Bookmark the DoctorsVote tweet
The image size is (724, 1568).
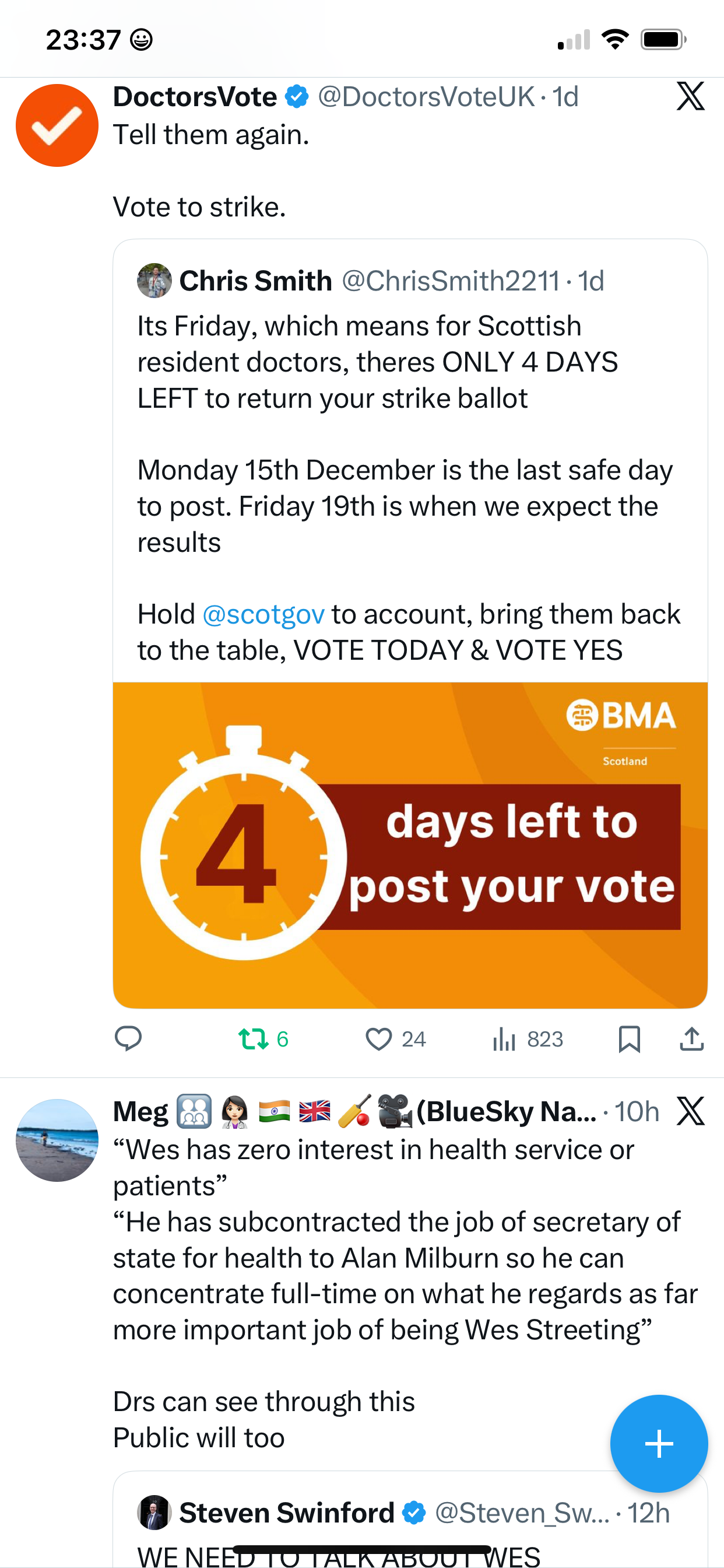coord(629,1038)
